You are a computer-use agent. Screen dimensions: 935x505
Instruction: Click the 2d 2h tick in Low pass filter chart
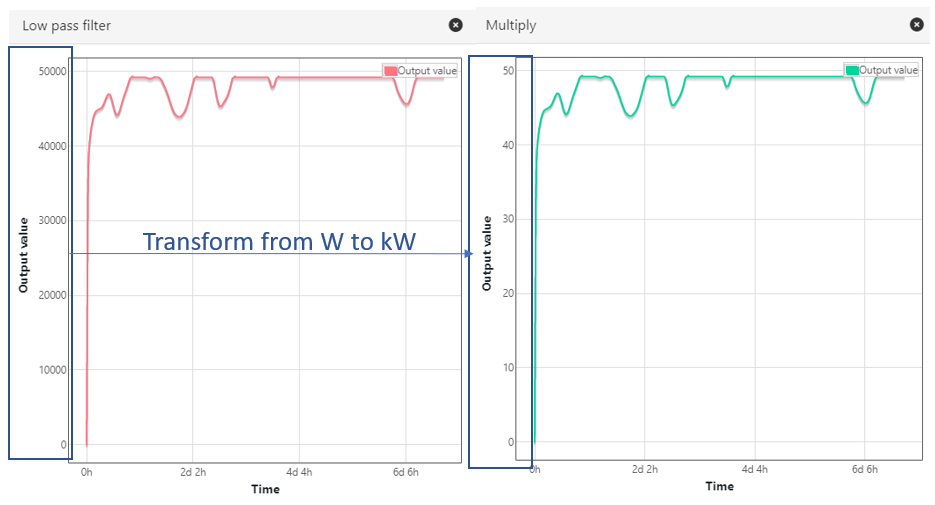193,471
